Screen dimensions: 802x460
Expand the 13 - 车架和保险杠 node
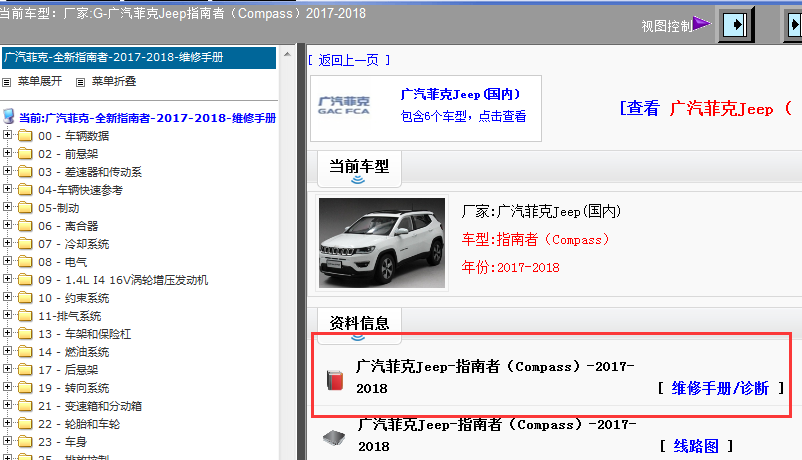tap(7, 333)
